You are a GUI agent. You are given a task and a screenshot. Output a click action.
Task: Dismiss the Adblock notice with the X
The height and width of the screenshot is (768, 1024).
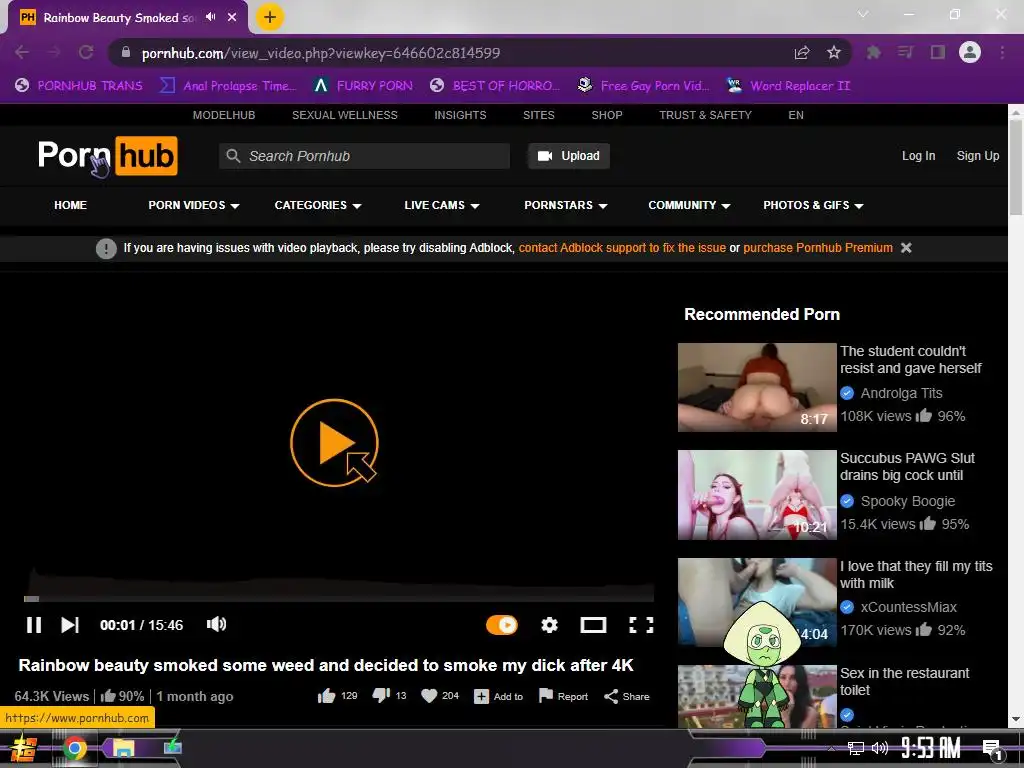click(906, 248)
